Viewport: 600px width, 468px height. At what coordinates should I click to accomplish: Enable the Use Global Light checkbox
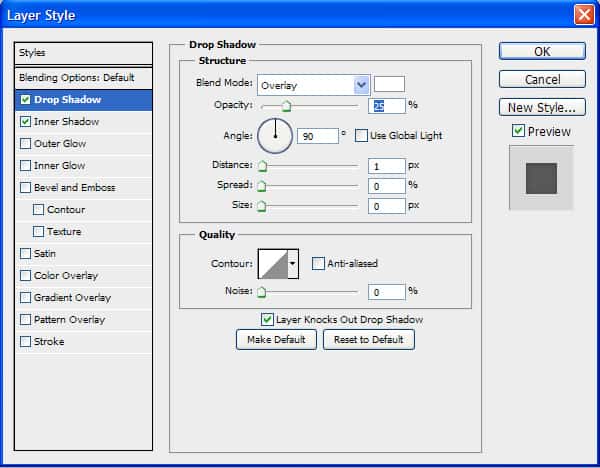pyautogui.click(x=361, y=135)
